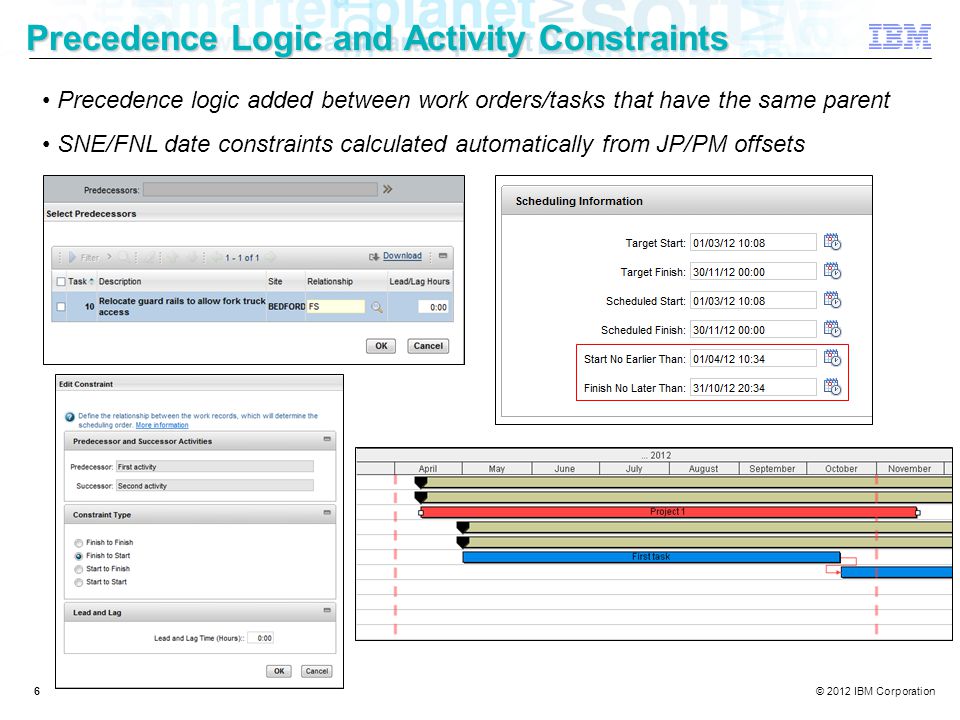Image resolution: width=960 pixels, height=720 pixels.
Task: Click the '1 - 1 of 1' row count
Action: [x=242, y=258]
